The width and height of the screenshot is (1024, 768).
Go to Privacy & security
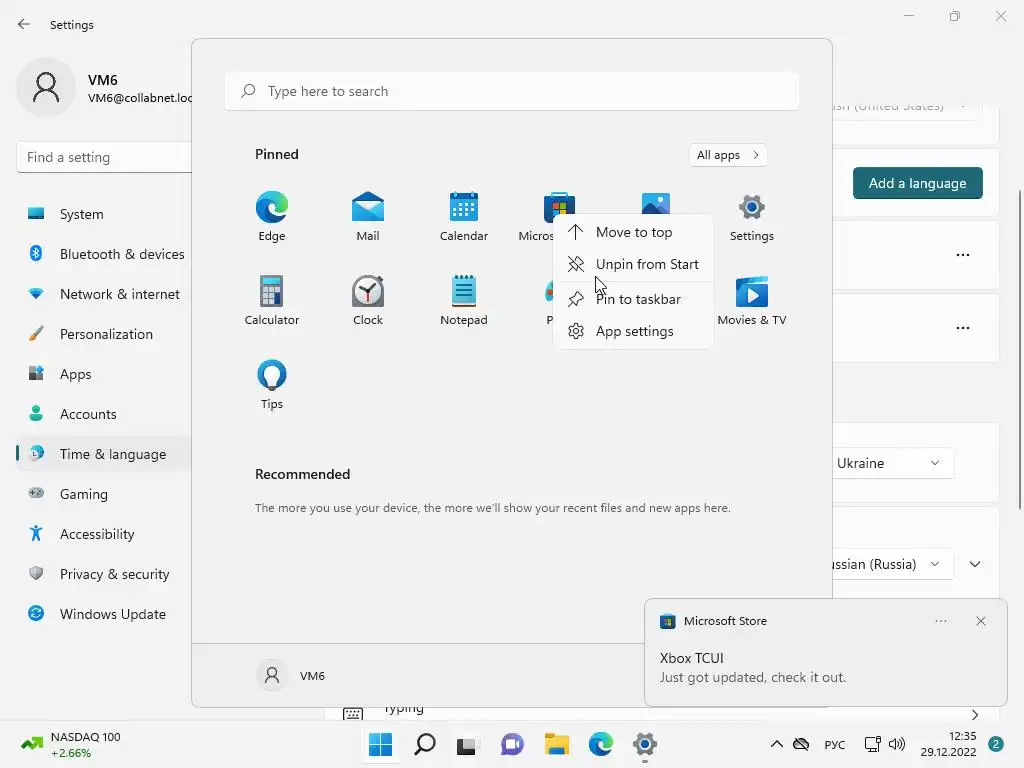coord(104,574)
